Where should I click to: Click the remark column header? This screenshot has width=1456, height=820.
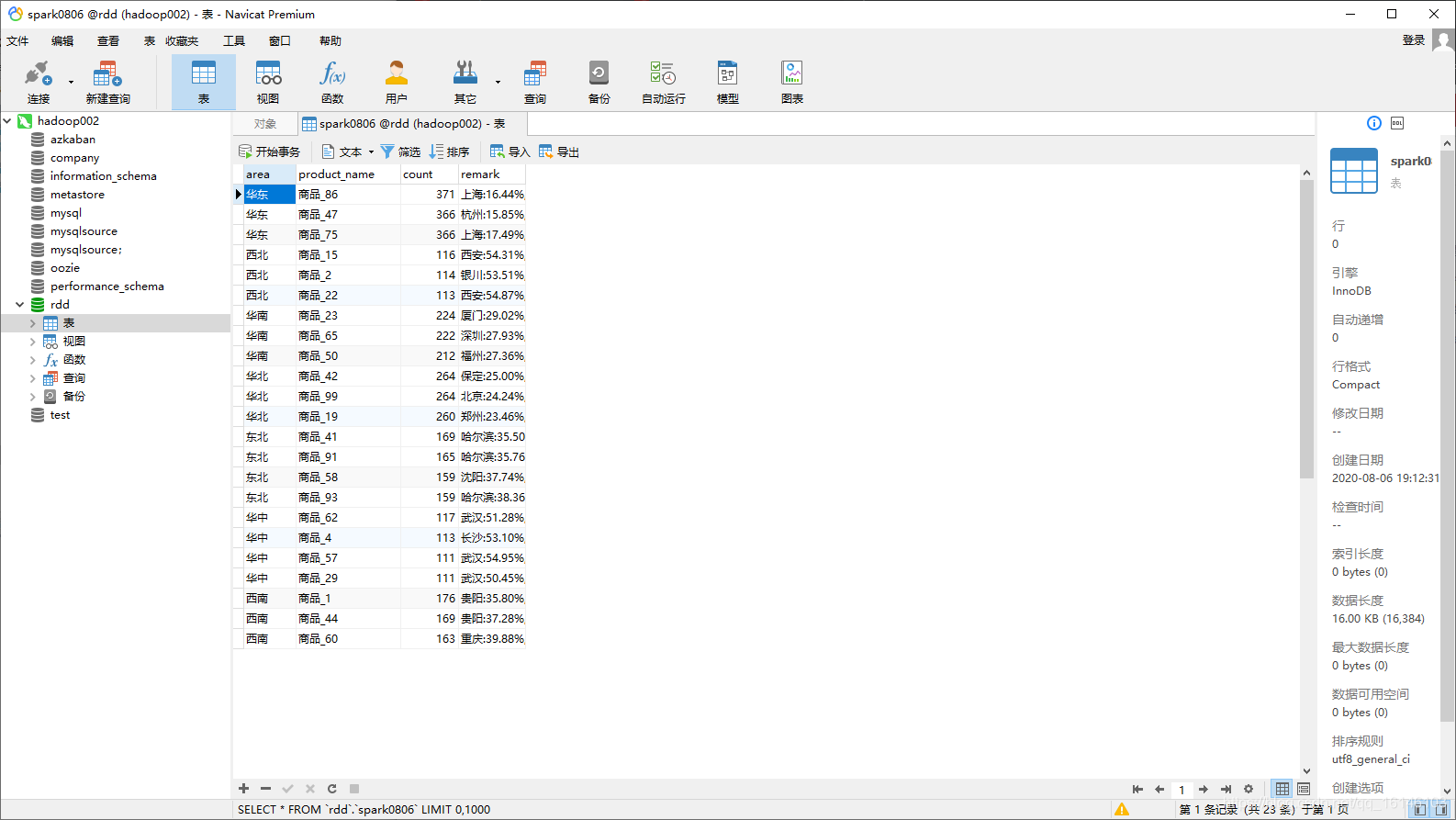click(x=491, y=174)
